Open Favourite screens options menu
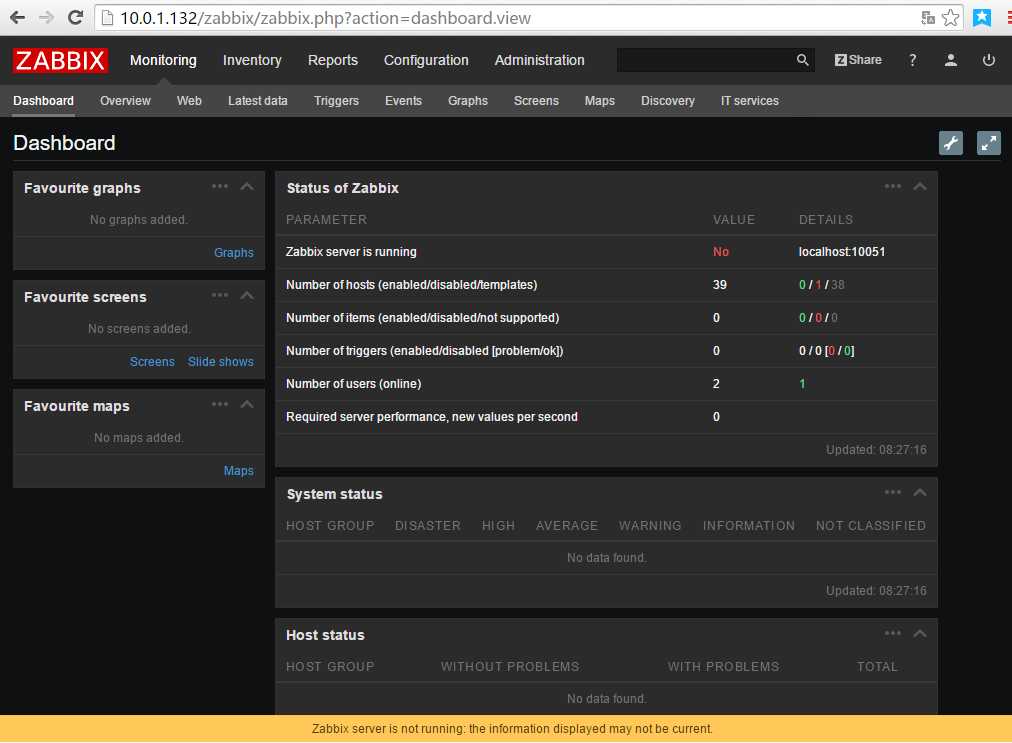1012x743 pixels. tap(220, 296)
